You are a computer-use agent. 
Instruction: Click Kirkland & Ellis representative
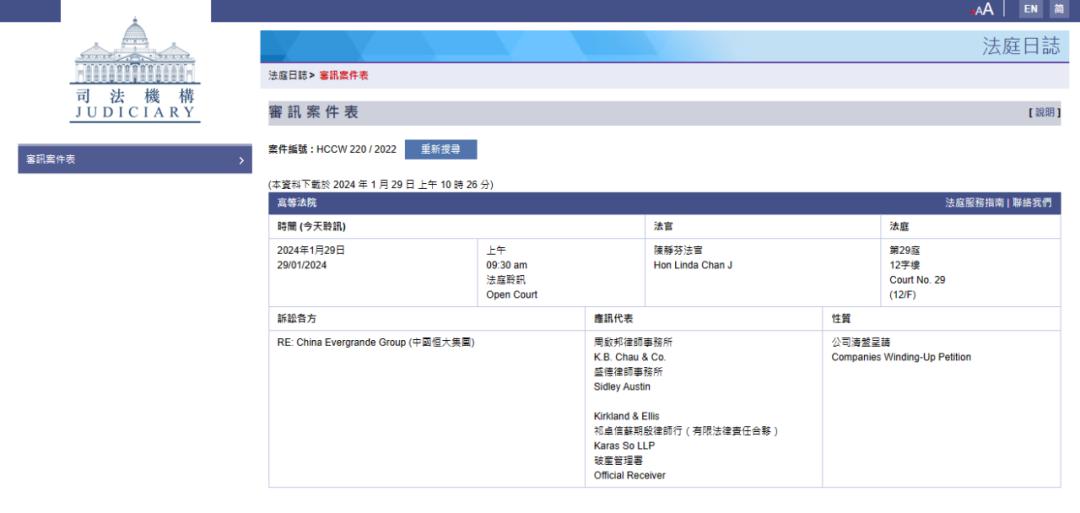[626, 417]
